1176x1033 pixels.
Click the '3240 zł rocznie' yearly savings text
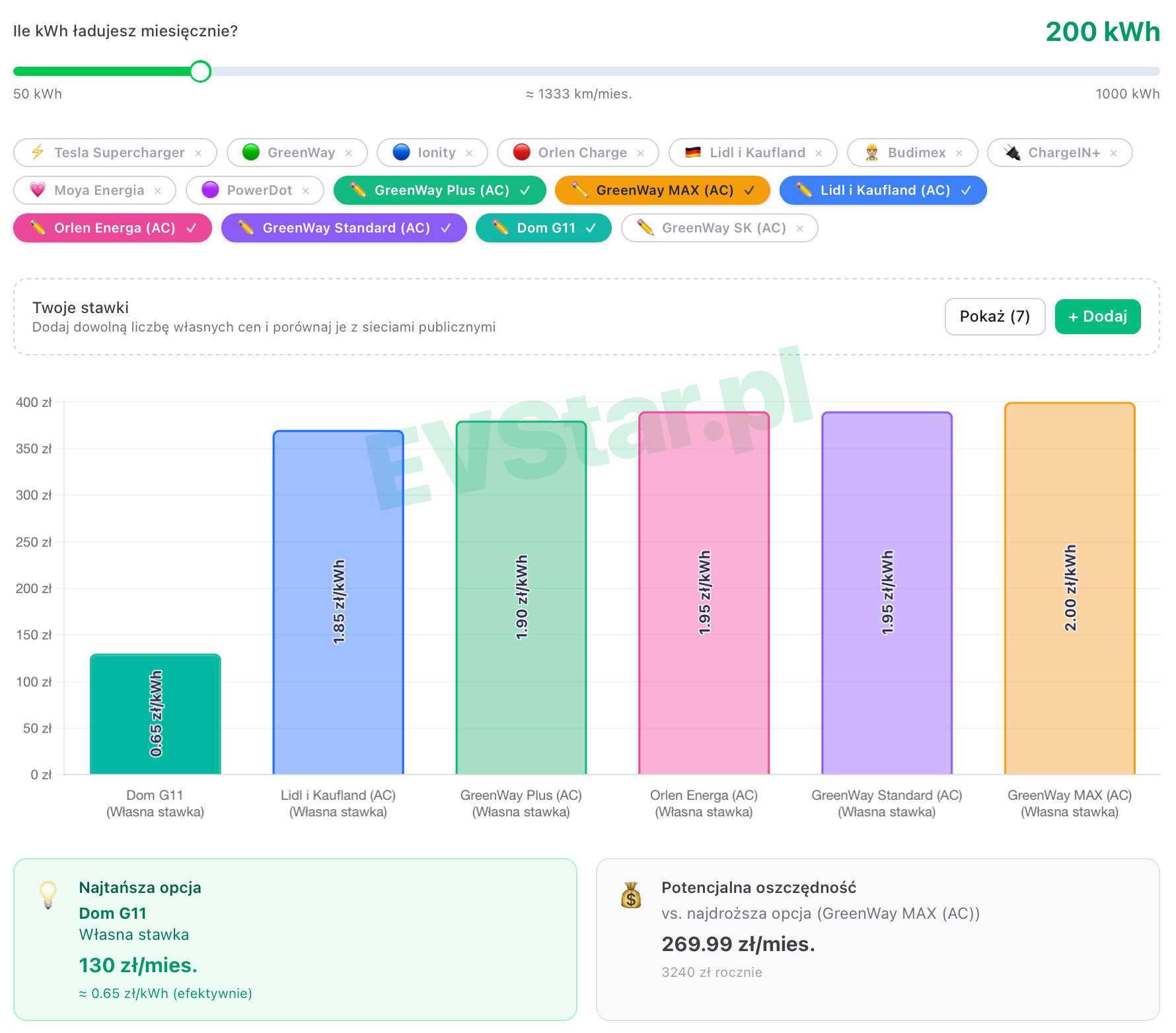coord(712,972)
